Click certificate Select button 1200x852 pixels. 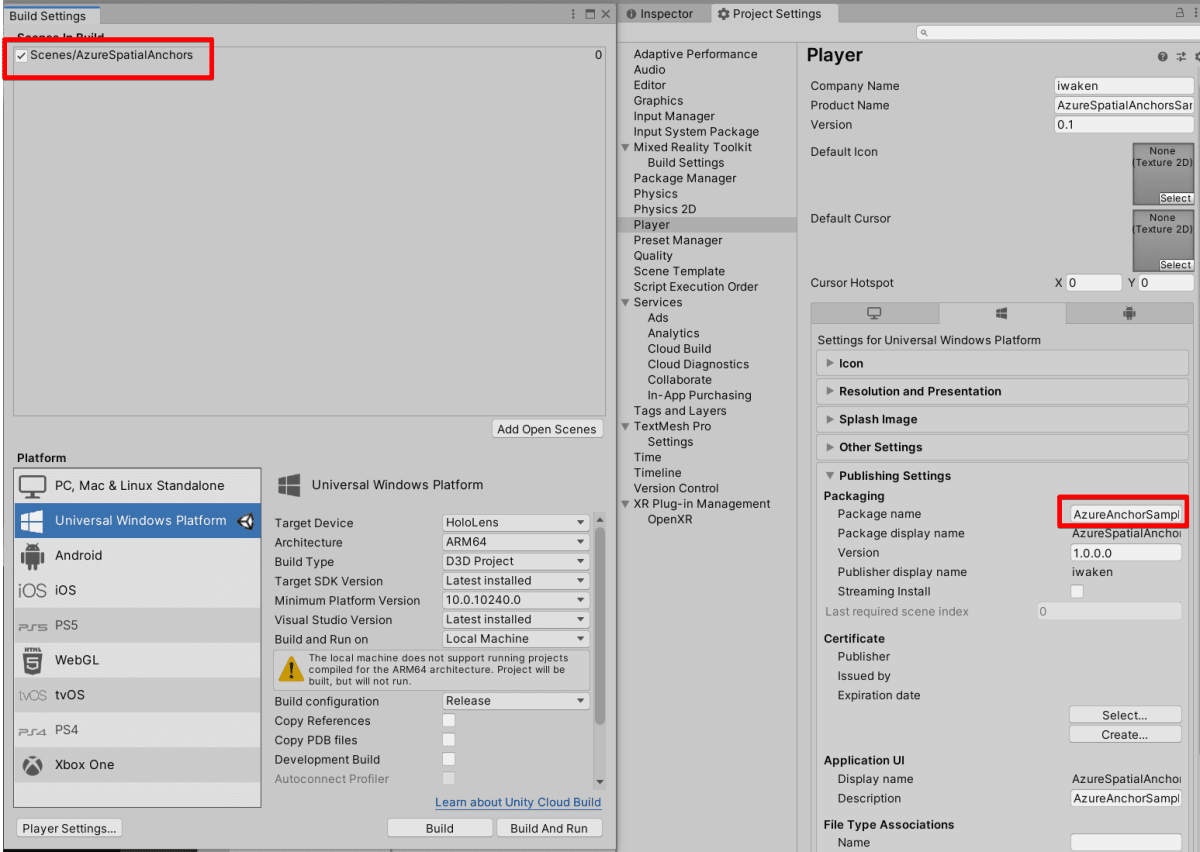1125,715
